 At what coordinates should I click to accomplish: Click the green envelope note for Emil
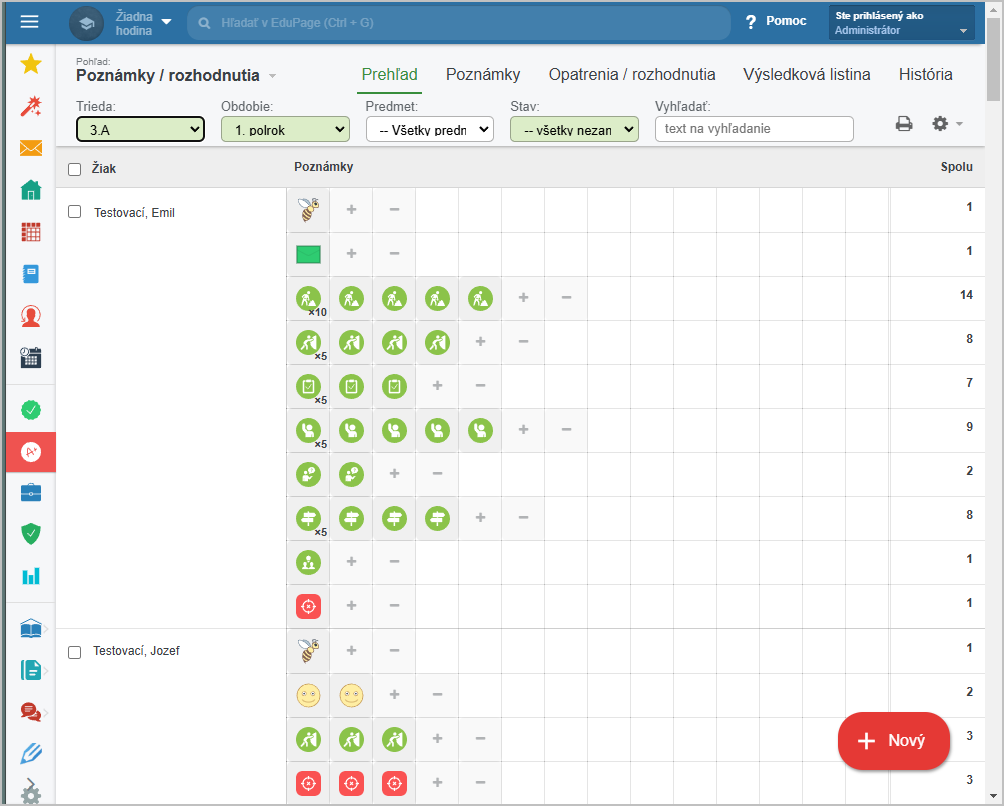pos(309,254)
